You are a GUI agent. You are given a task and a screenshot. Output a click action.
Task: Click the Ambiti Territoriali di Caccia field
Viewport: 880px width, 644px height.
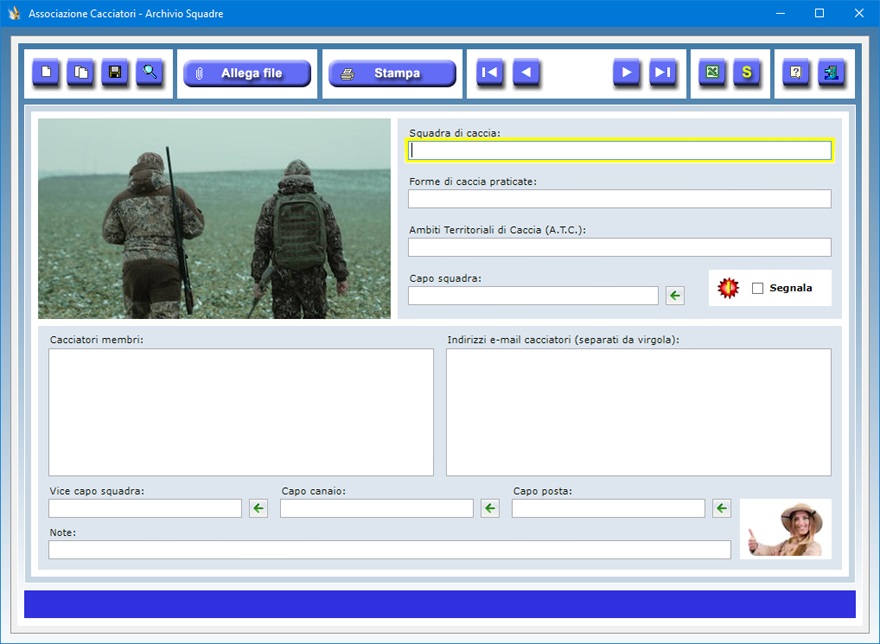[x=620, y=247]
